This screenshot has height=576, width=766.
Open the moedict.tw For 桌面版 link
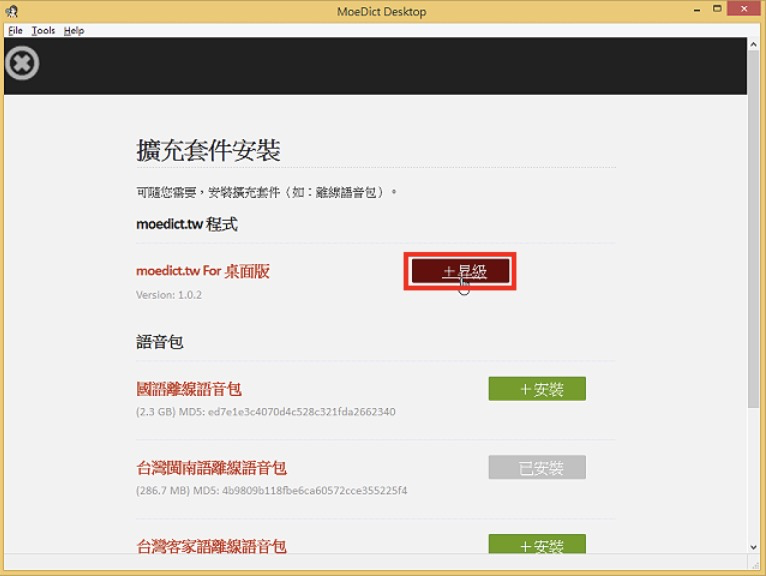203,271
